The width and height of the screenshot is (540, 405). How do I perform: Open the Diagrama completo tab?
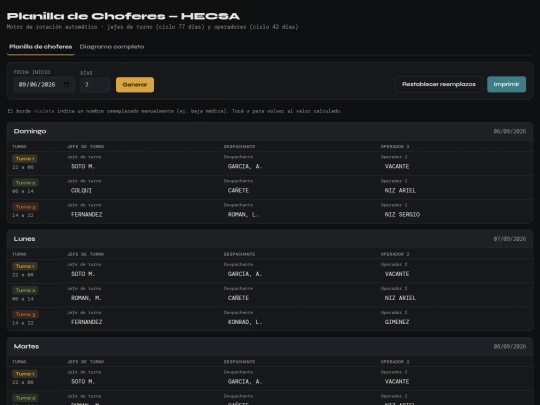[112, 47]
